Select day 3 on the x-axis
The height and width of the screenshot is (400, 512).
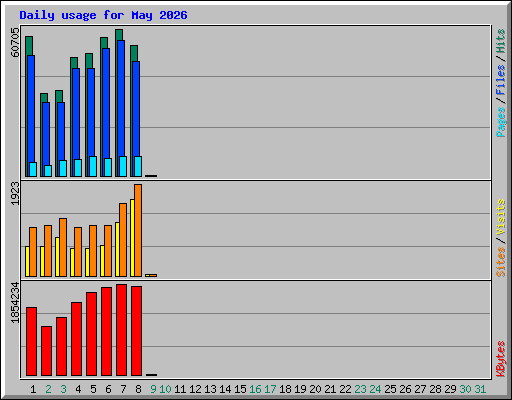click(x=63, y=389)
